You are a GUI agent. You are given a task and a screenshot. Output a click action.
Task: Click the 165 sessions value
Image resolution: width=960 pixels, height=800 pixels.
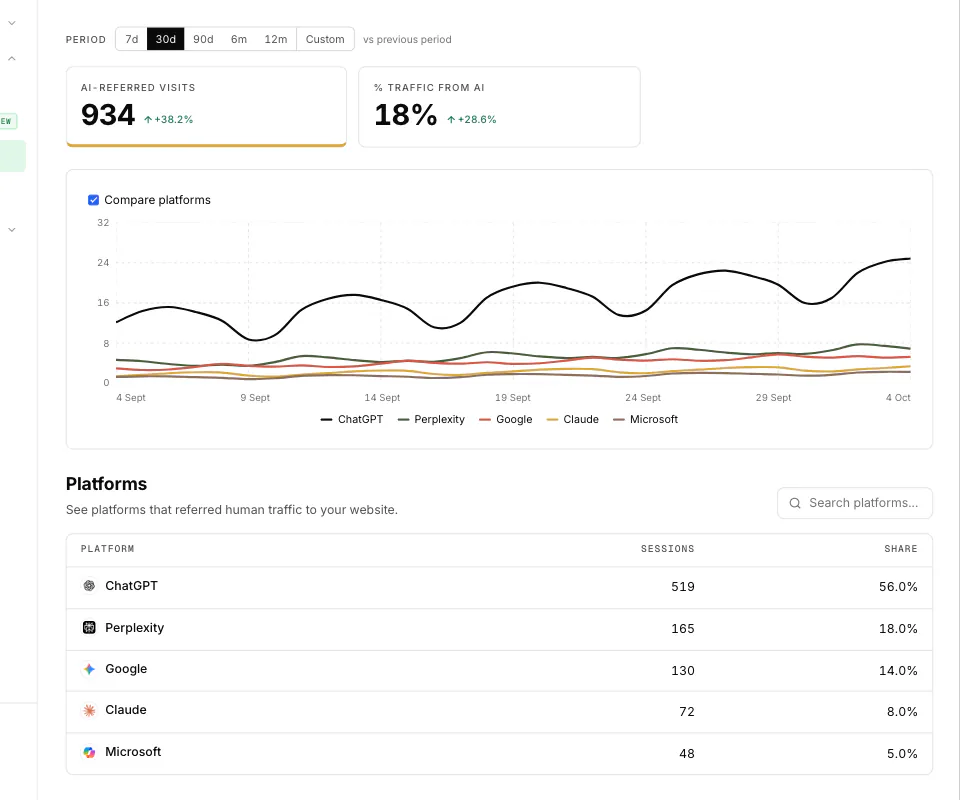(x=683, y=629)
